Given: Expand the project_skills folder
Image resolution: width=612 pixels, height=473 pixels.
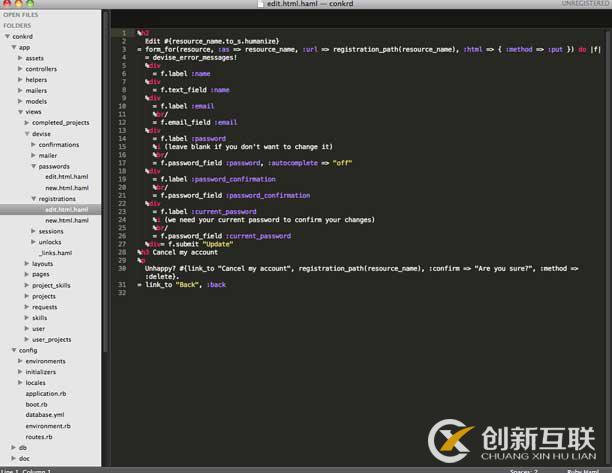Looking at the screenshot, I should [x=27, y=285].
